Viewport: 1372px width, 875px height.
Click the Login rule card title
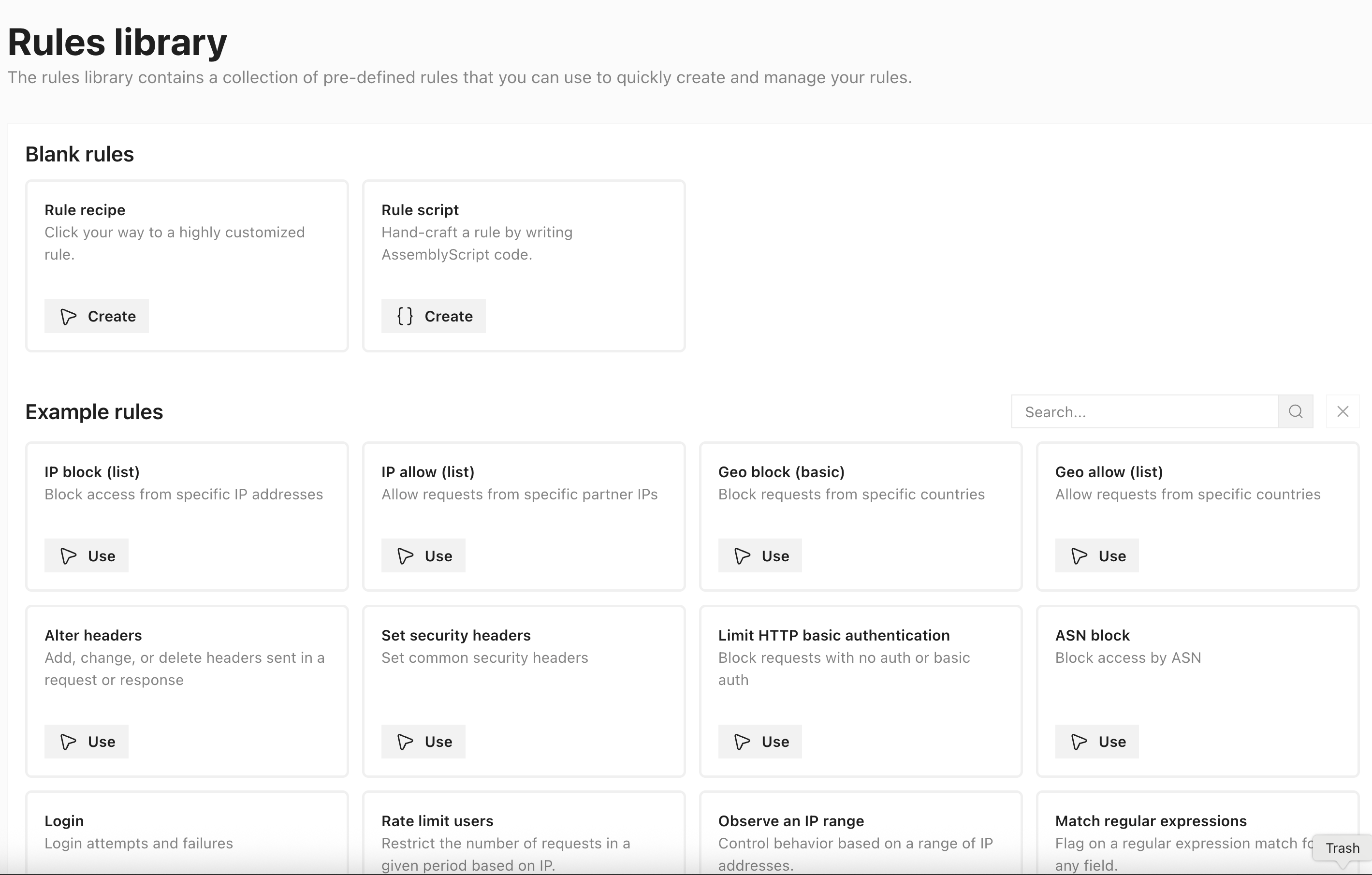[64, 821]
